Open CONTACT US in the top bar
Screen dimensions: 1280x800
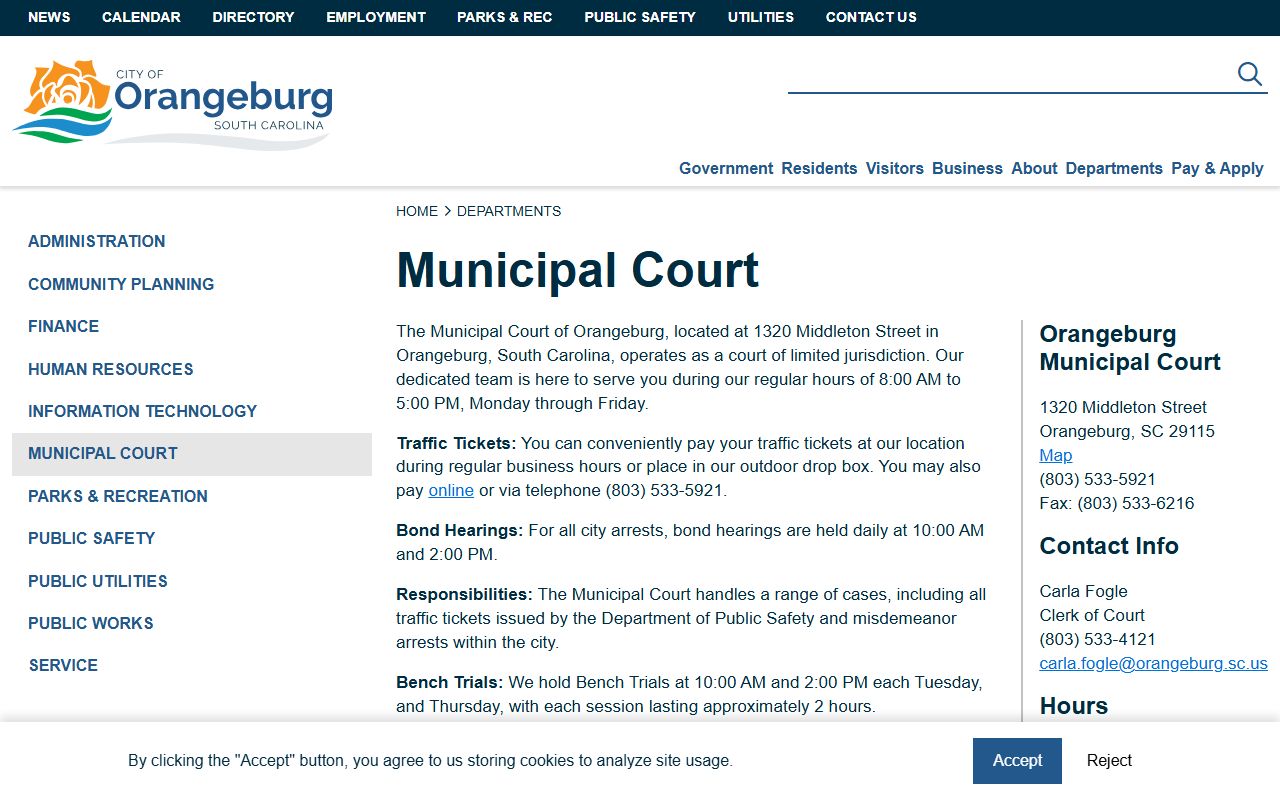point(871,17)
